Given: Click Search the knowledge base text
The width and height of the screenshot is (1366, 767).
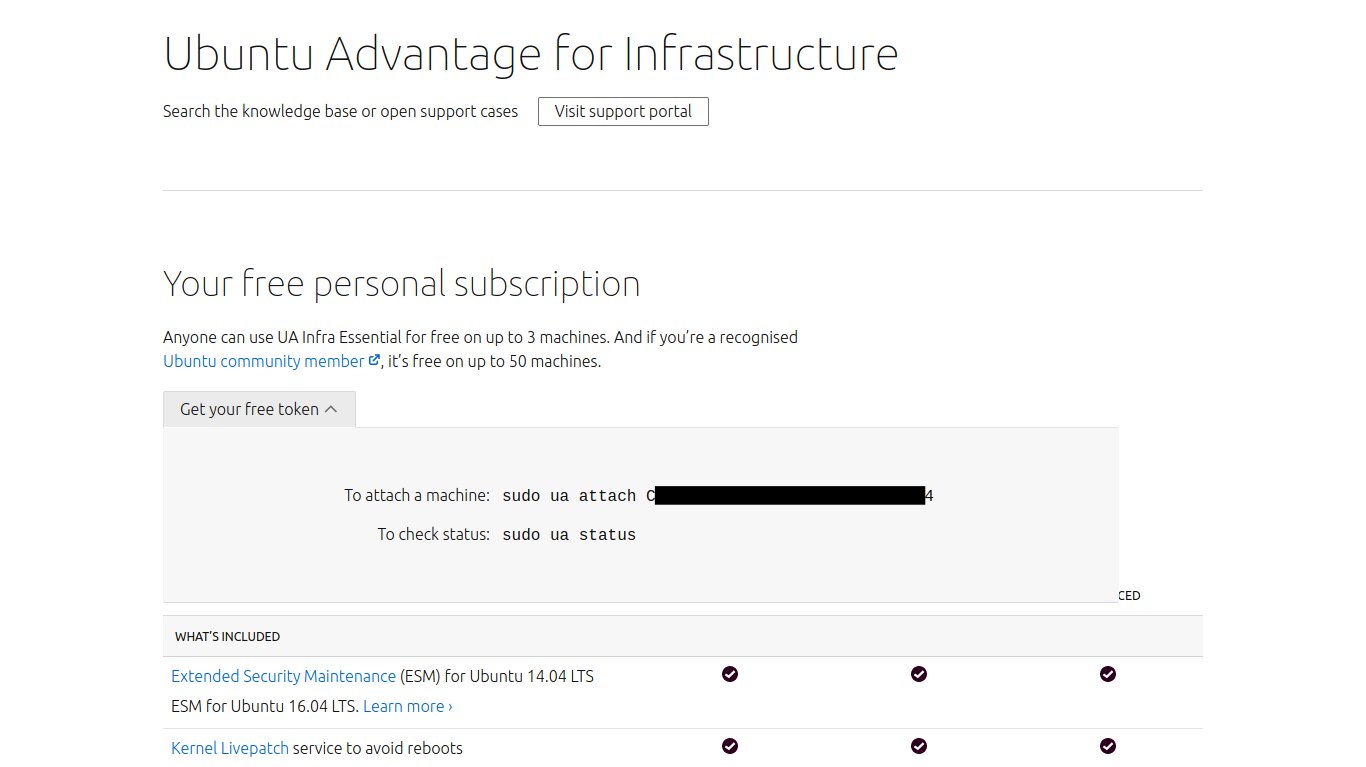Looking at the screenshot, I should click(341, 111).
